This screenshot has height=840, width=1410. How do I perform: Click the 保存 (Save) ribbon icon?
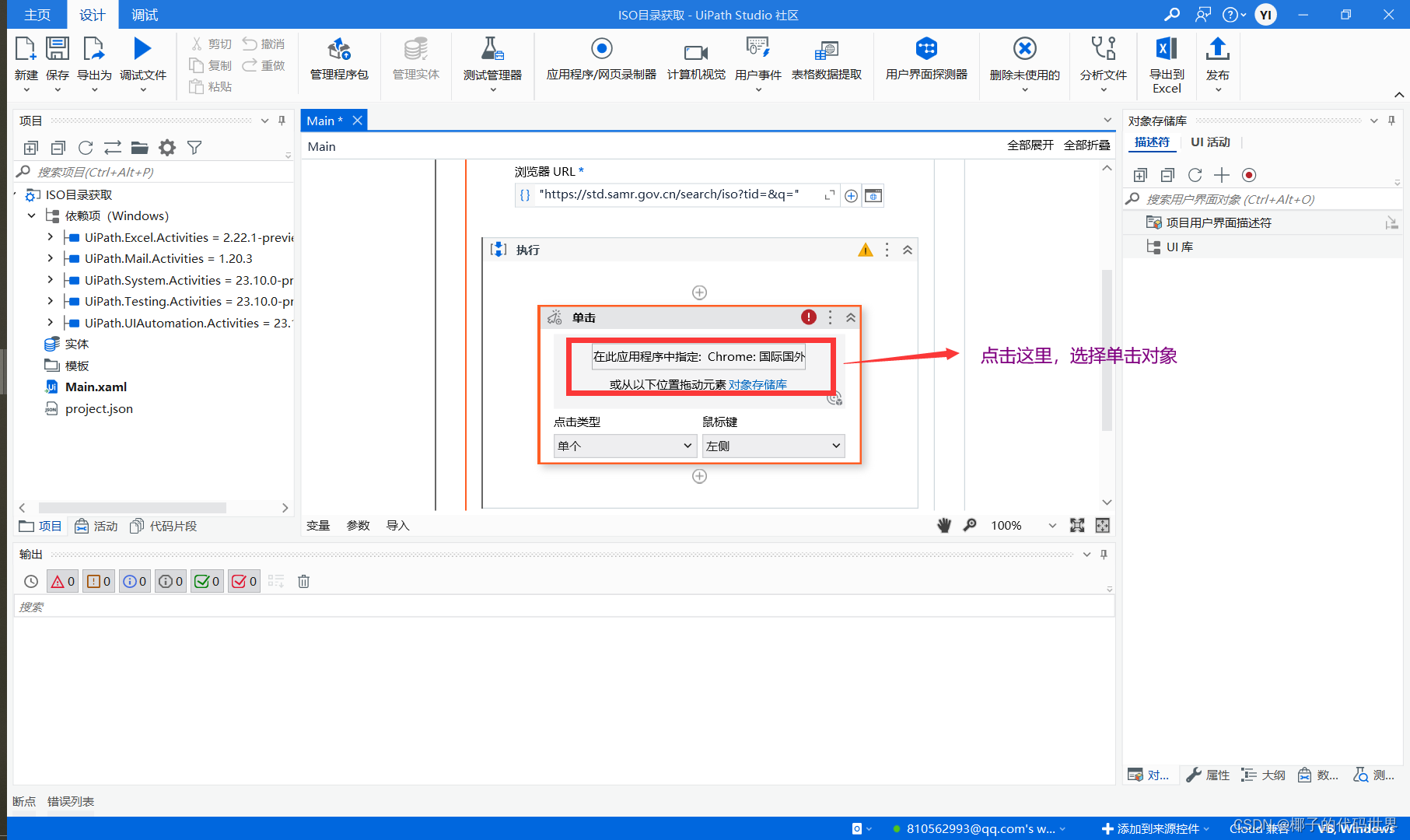58,49
